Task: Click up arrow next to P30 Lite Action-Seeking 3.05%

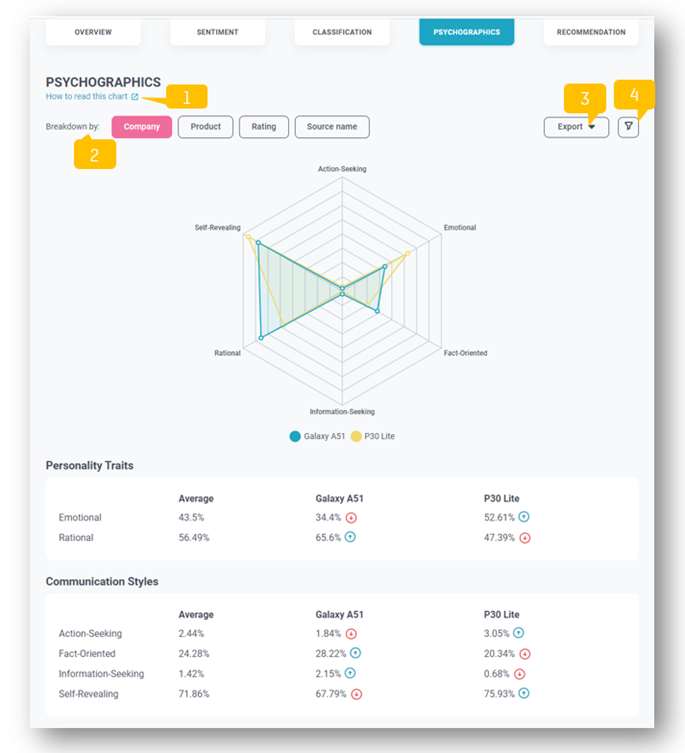Action: tap(518, 632)
